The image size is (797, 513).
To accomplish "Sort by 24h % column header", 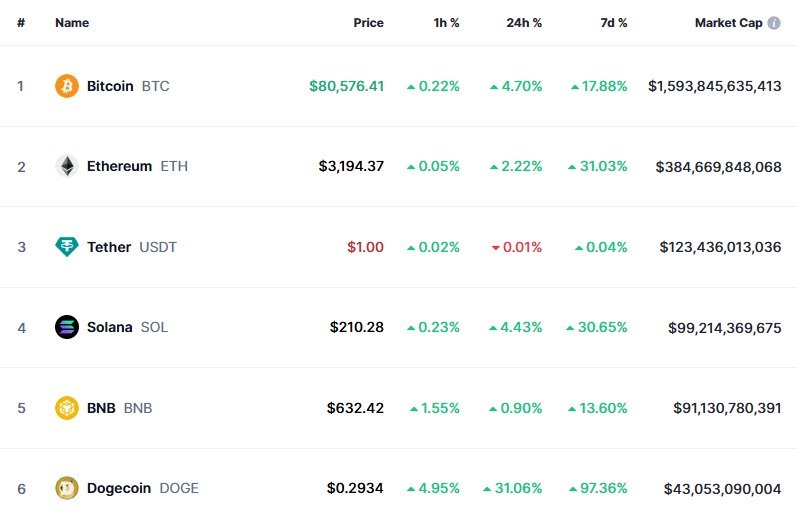I will (x=524, y=23).
